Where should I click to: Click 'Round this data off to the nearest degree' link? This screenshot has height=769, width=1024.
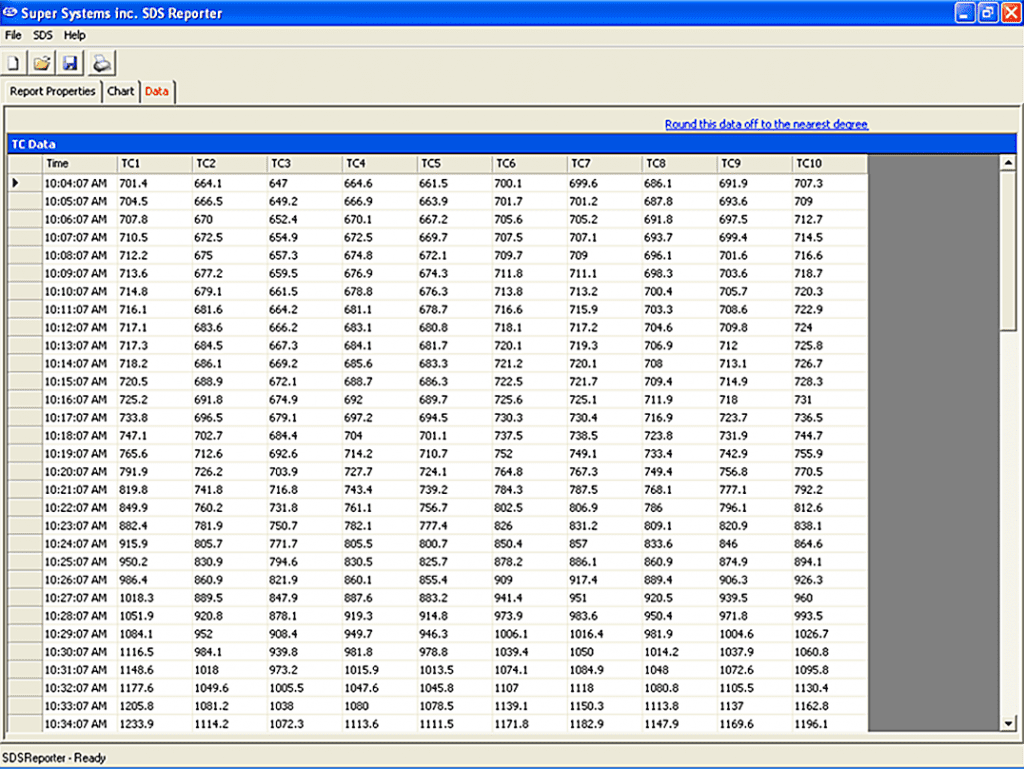point(767,124)
